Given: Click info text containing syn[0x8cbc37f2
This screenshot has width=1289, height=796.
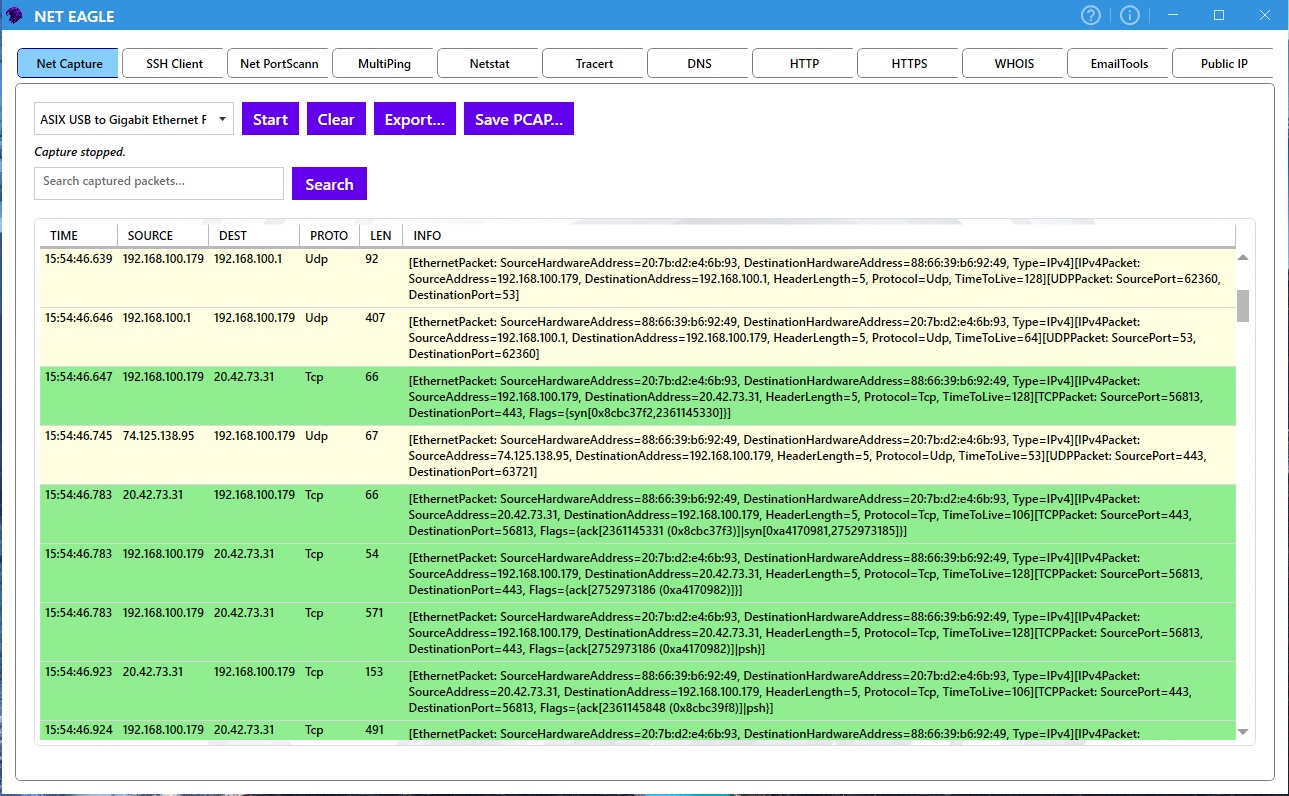Looking at the screenshot, I should coord(806,397).
